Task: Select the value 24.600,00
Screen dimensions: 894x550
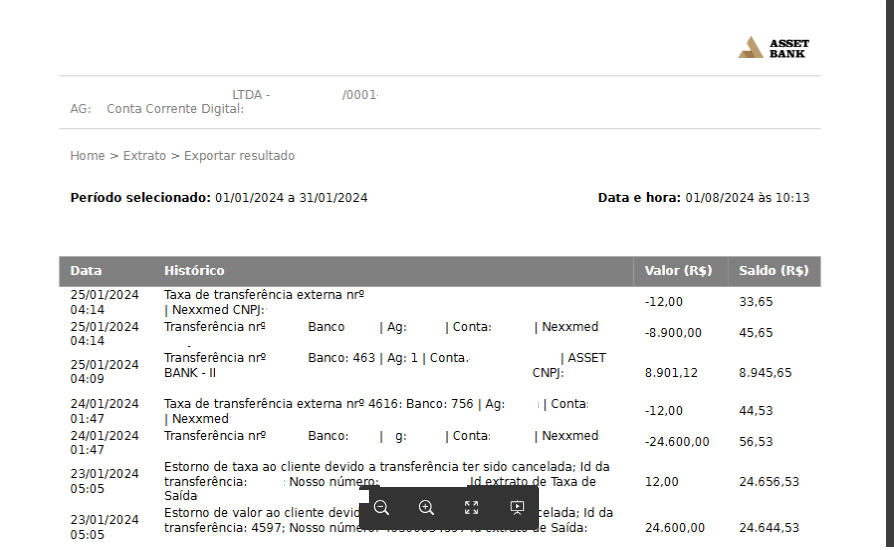Action: (674, 528)
